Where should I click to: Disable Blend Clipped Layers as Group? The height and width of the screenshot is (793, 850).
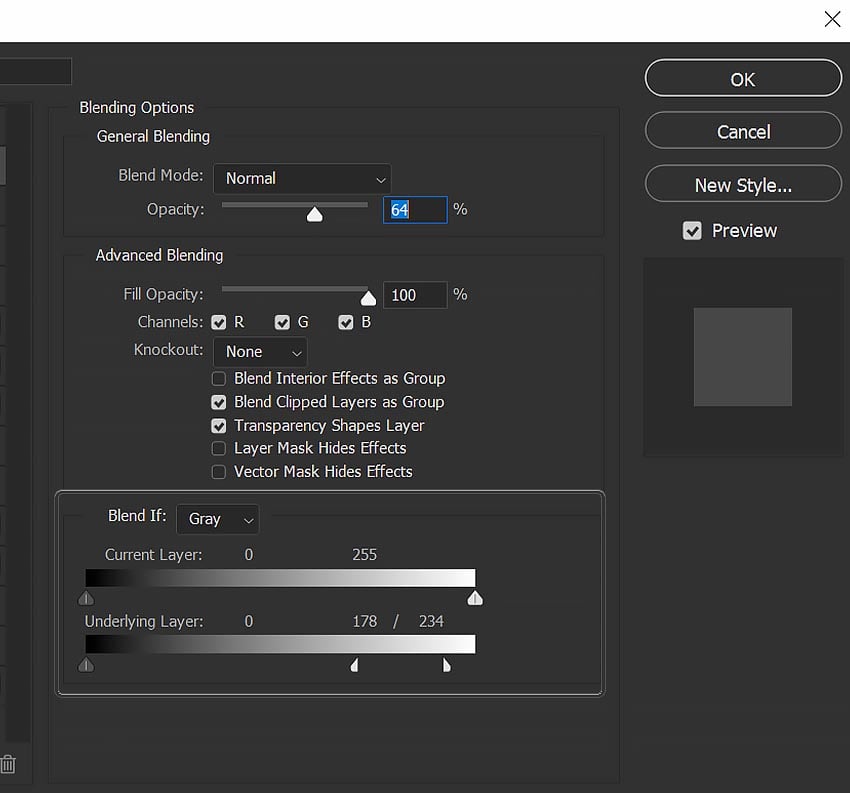click(219, 402)
